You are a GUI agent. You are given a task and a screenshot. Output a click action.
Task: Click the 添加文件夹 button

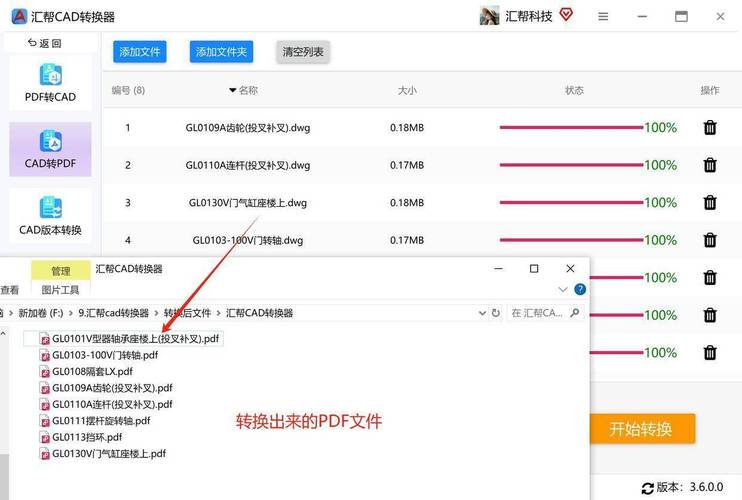pos(221,52)
